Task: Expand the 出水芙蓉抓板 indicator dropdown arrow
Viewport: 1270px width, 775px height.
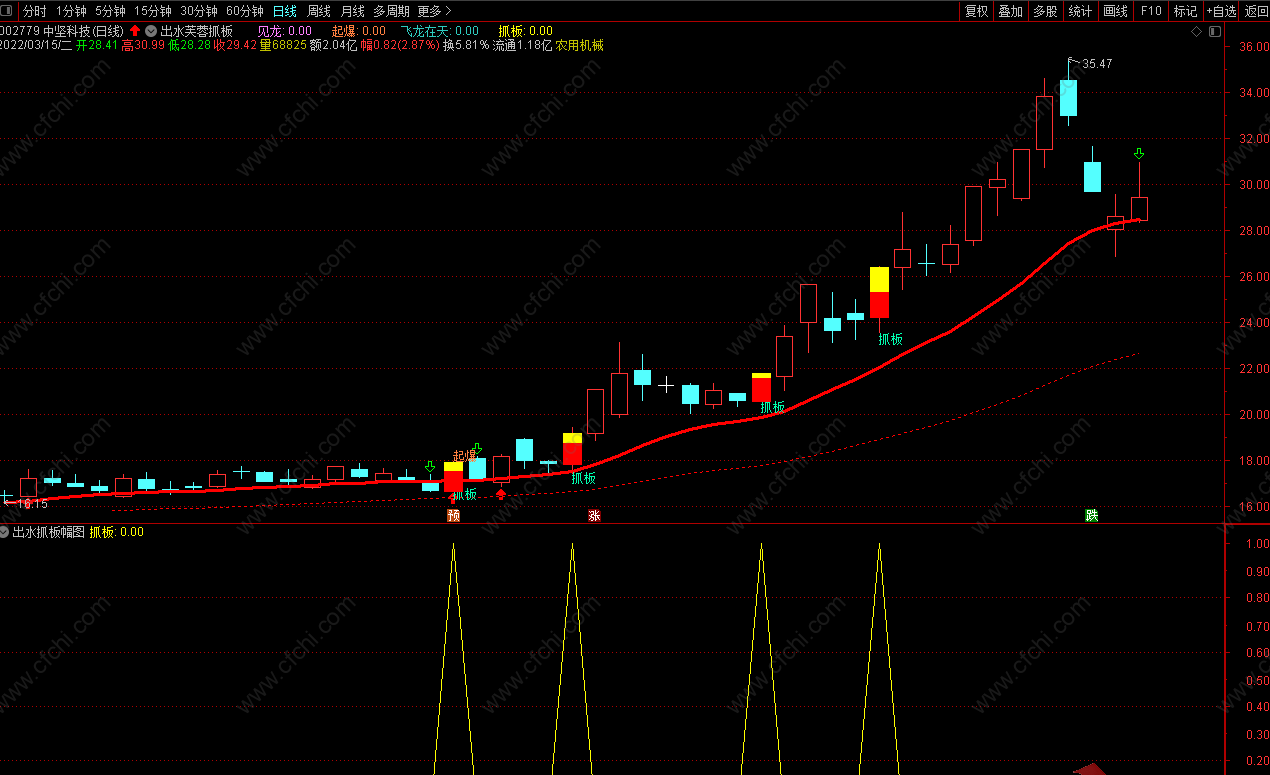Action: coord(151,31)
